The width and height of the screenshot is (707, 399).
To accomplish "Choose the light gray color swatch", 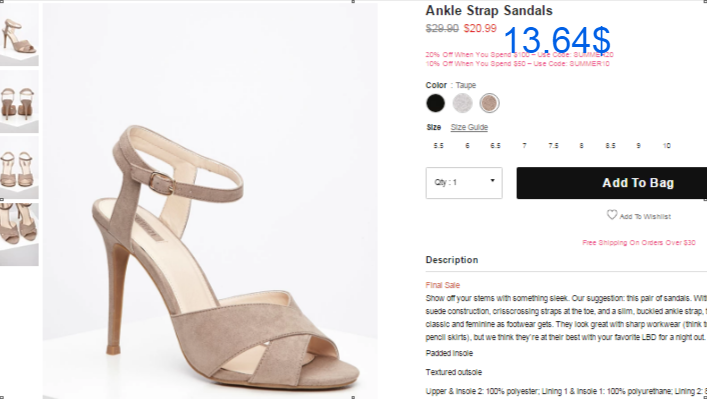I will (x=462, y=103).
